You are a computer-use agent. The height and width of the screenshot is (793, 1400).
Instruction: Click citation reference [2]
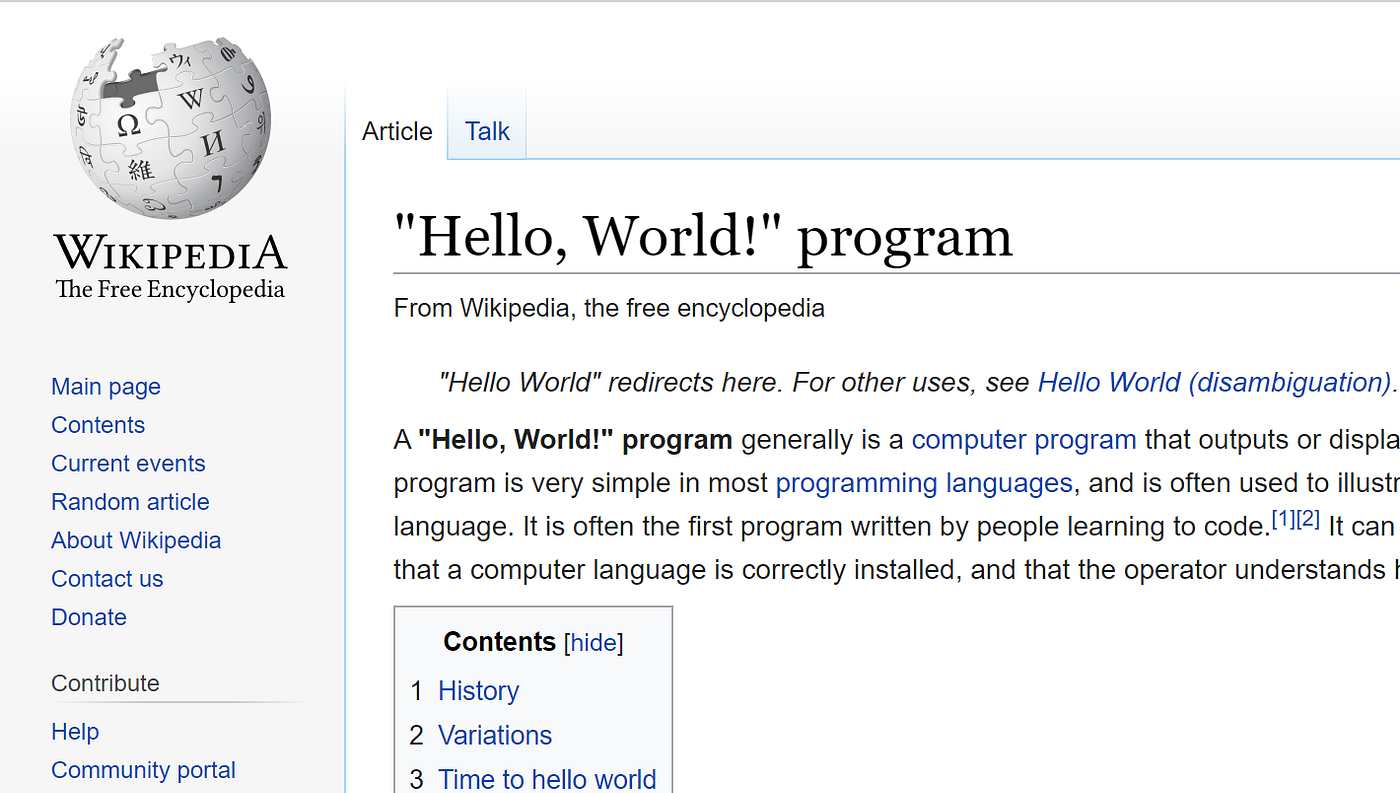pos(1308,519)
